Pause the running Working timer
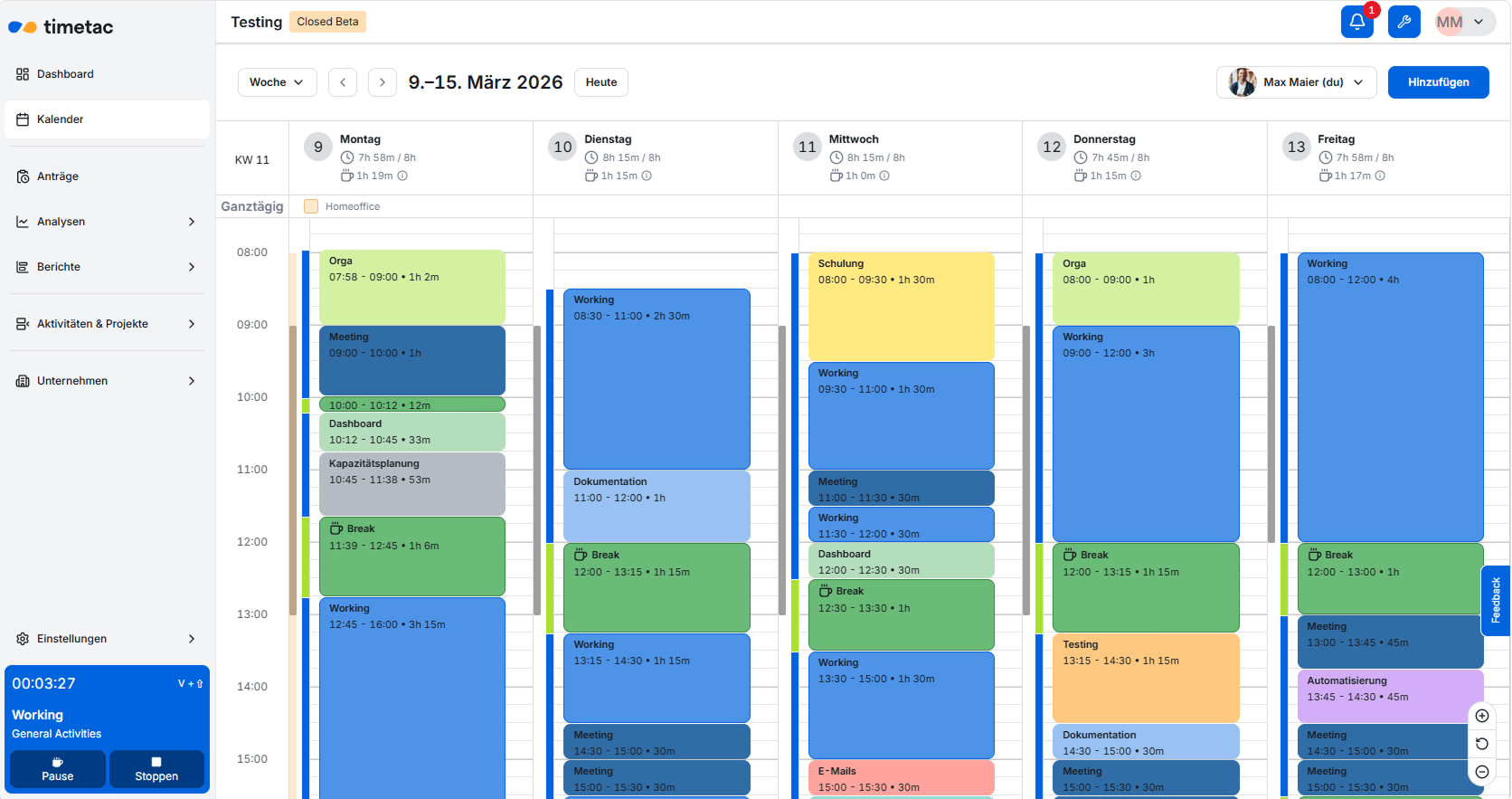1512x799 pixels. (x=58, y=769)
